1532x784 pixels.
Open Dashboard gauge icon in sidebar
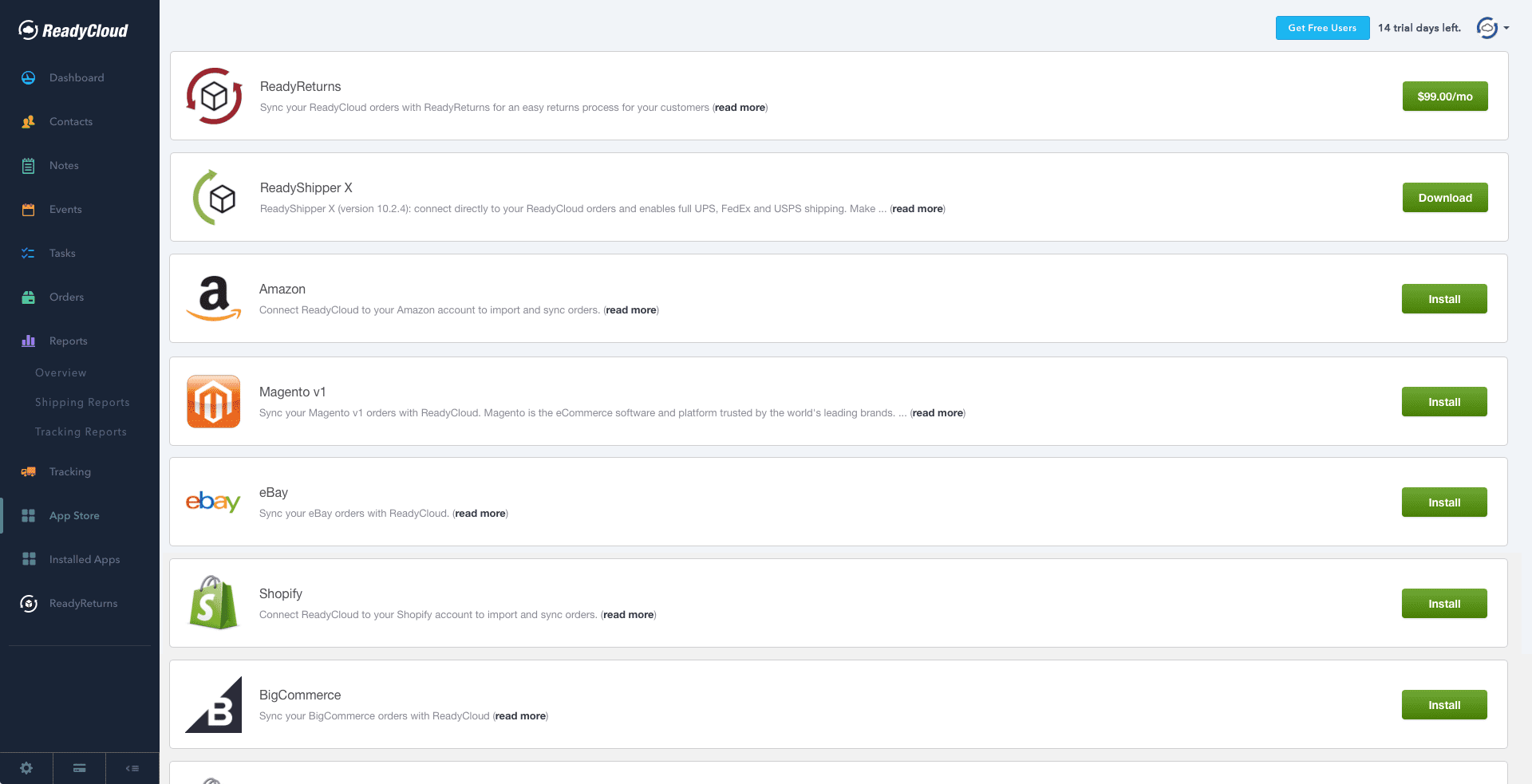[x=28, y=77]
